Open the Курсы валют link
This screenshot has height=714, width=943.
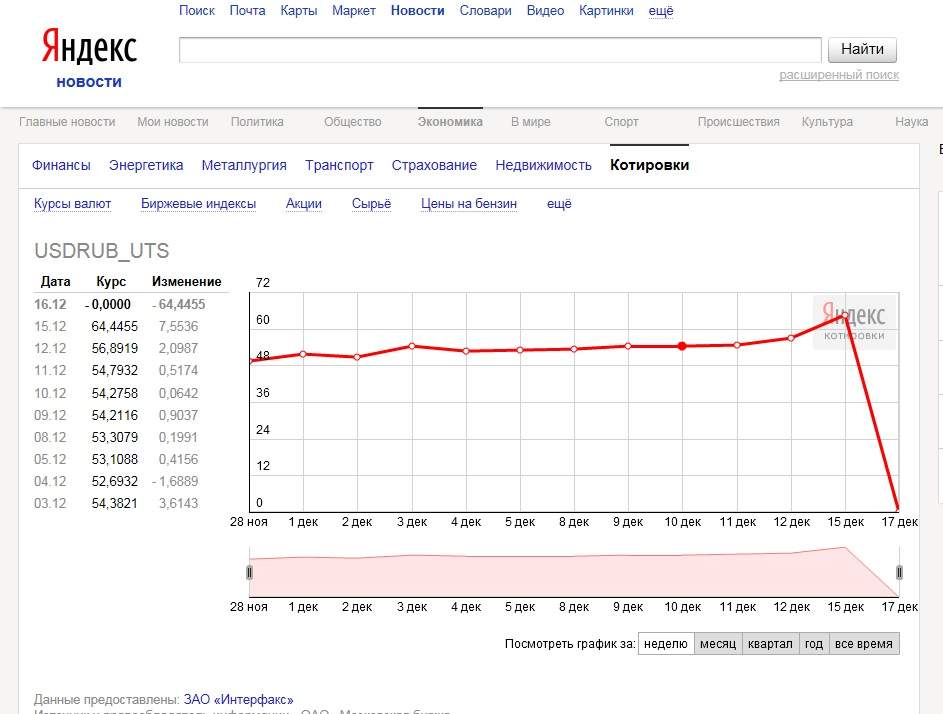pyautogui.click(x=72, y=204)
